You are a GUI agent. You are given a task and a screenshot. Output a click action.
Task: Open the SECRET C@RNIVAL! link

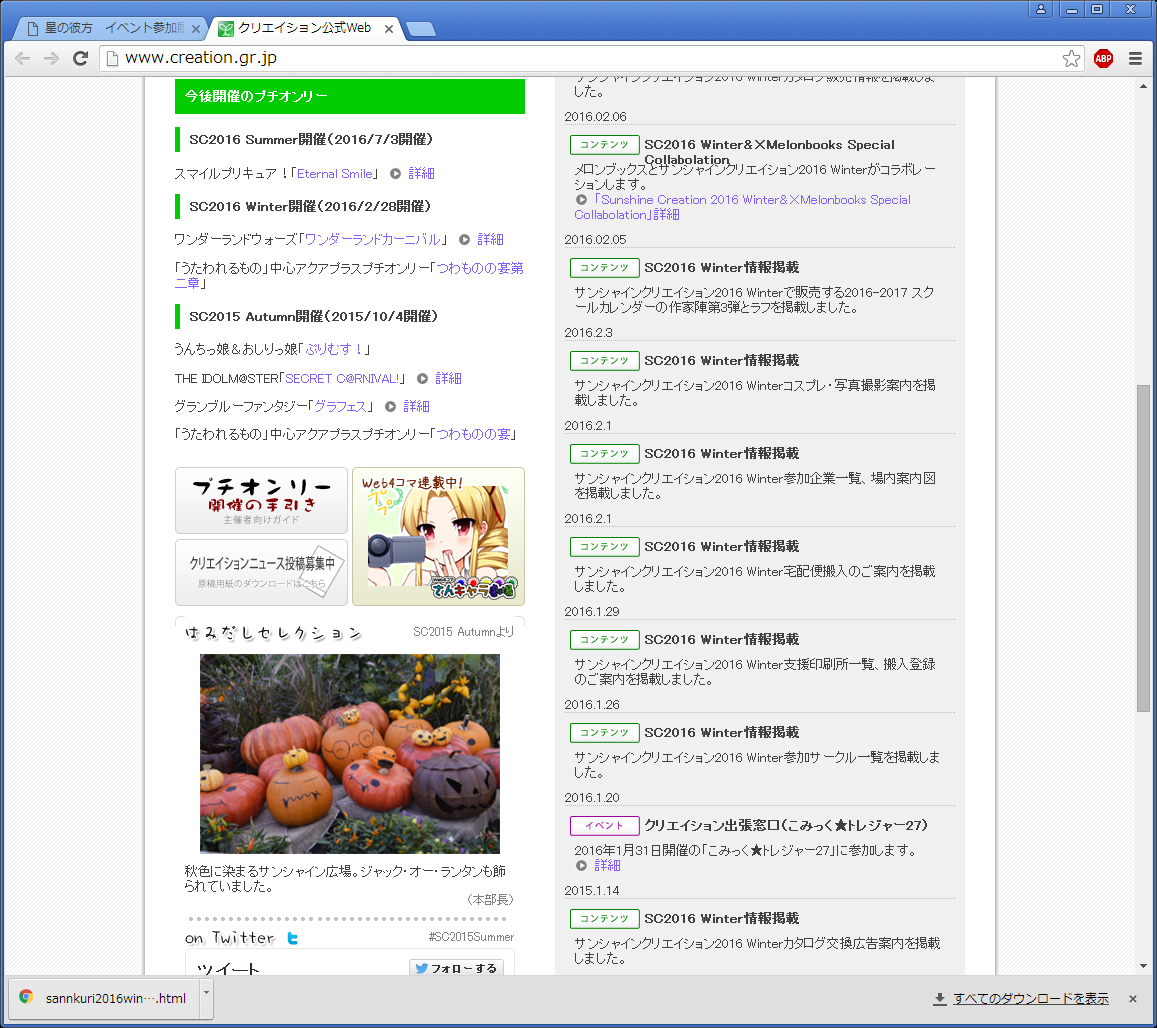click(x=342, y=379)
